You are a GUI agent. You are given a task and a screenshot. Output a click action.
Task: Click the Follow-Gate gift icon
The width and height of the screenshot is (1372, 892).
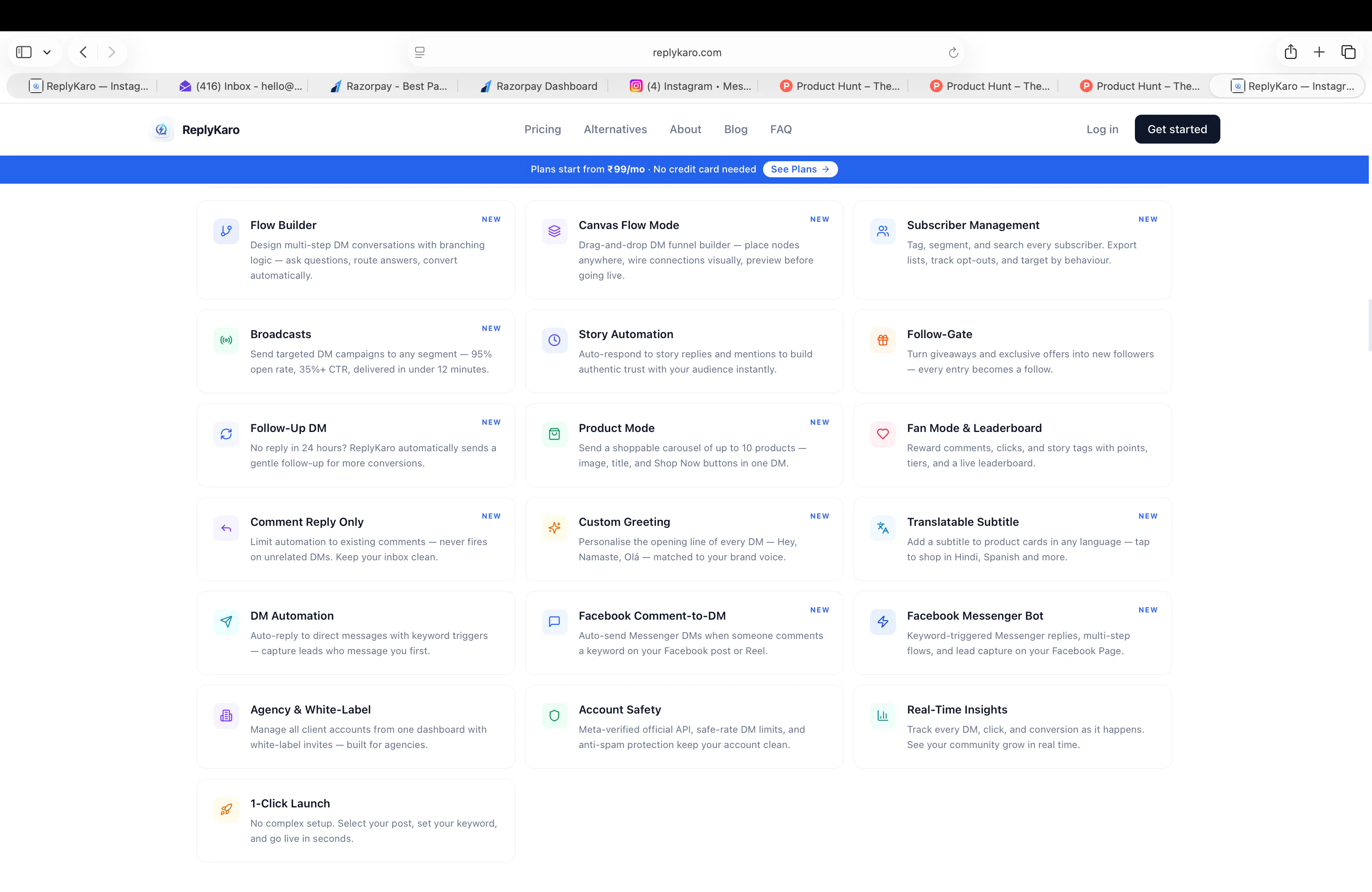coord(883,340)
